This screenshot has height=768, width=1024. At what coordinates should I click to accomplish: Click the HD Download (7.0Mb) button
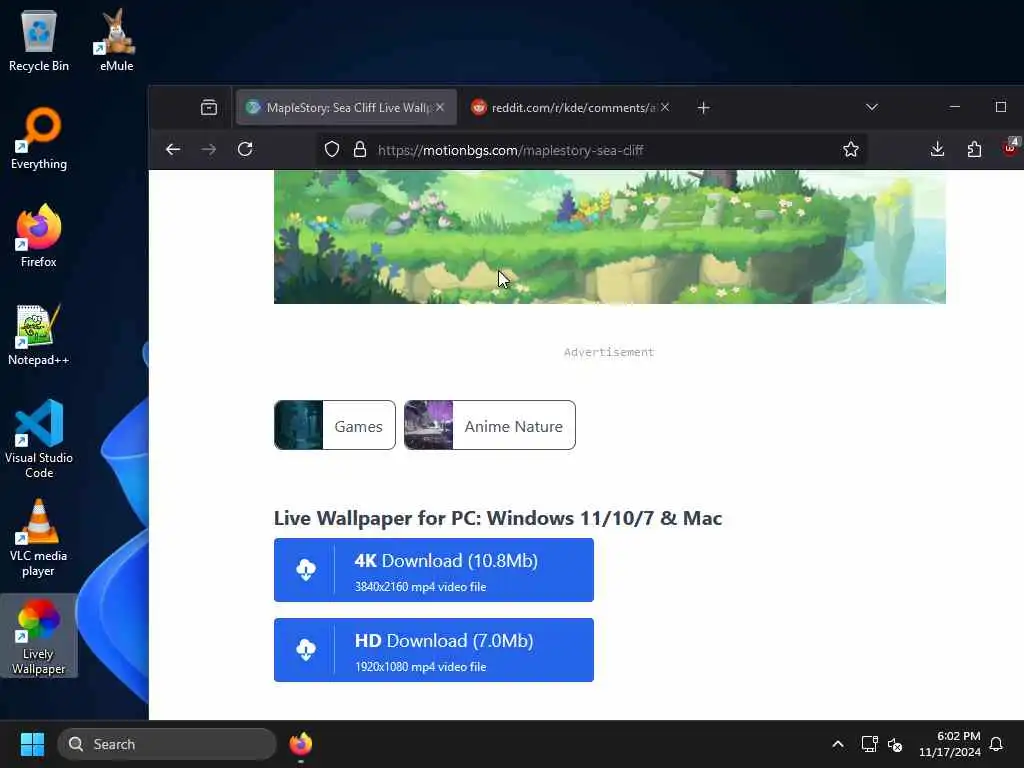point(434,650)
